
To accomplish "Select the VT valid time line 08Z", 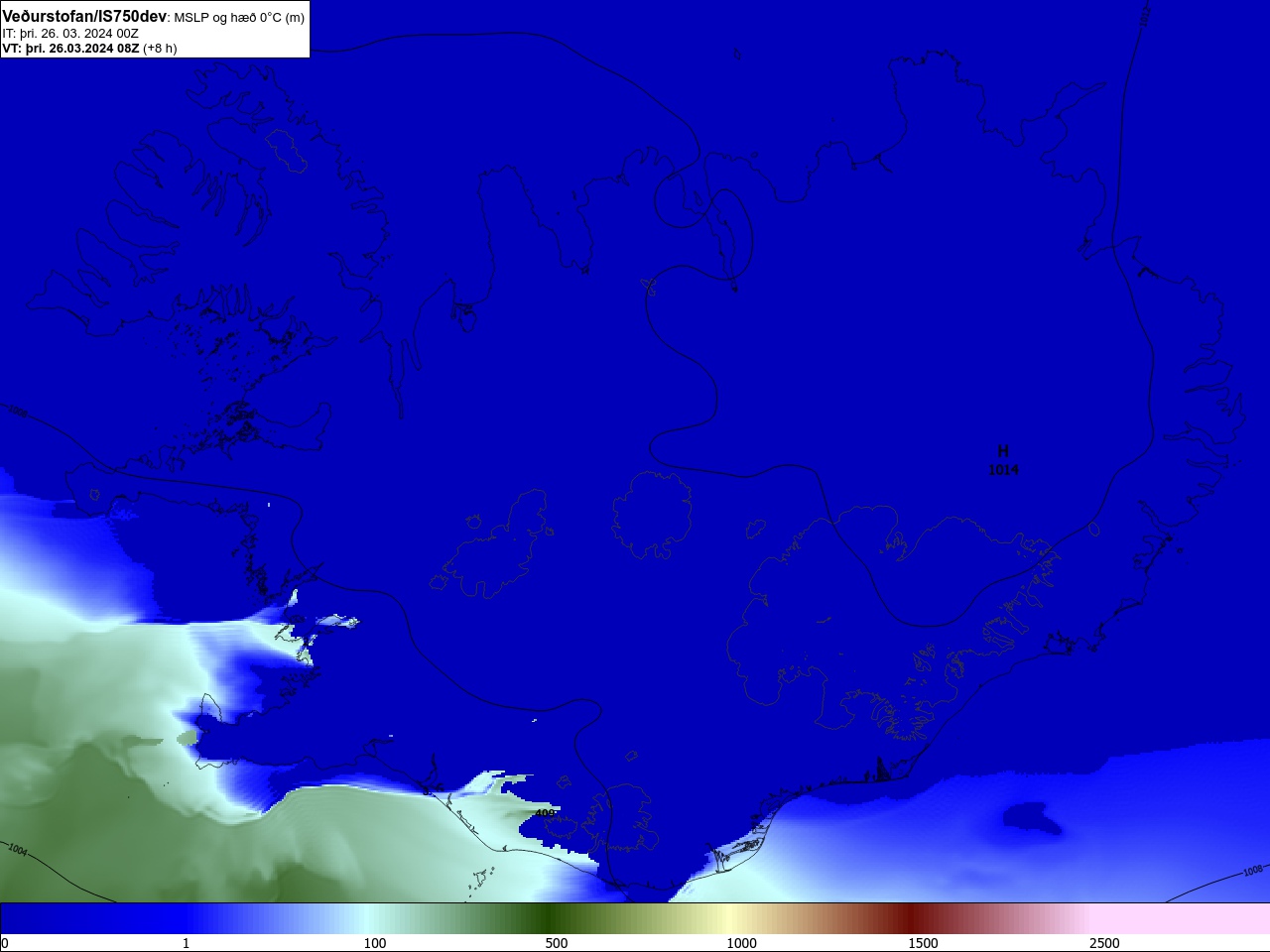I will click(x=89, y=48).
